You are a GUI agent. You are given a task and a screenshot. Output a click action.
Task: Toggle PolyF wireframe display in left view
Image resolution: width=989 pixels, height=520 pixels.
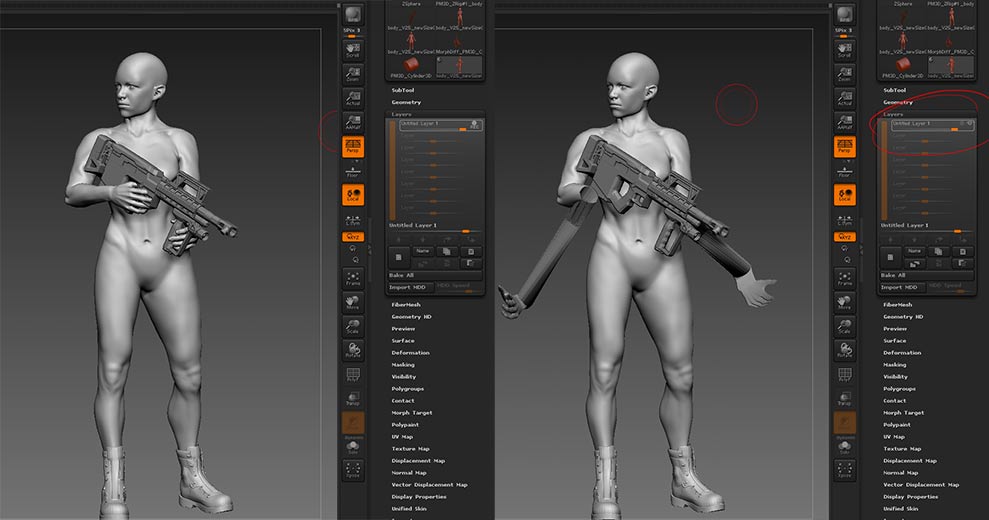(353, 374)
